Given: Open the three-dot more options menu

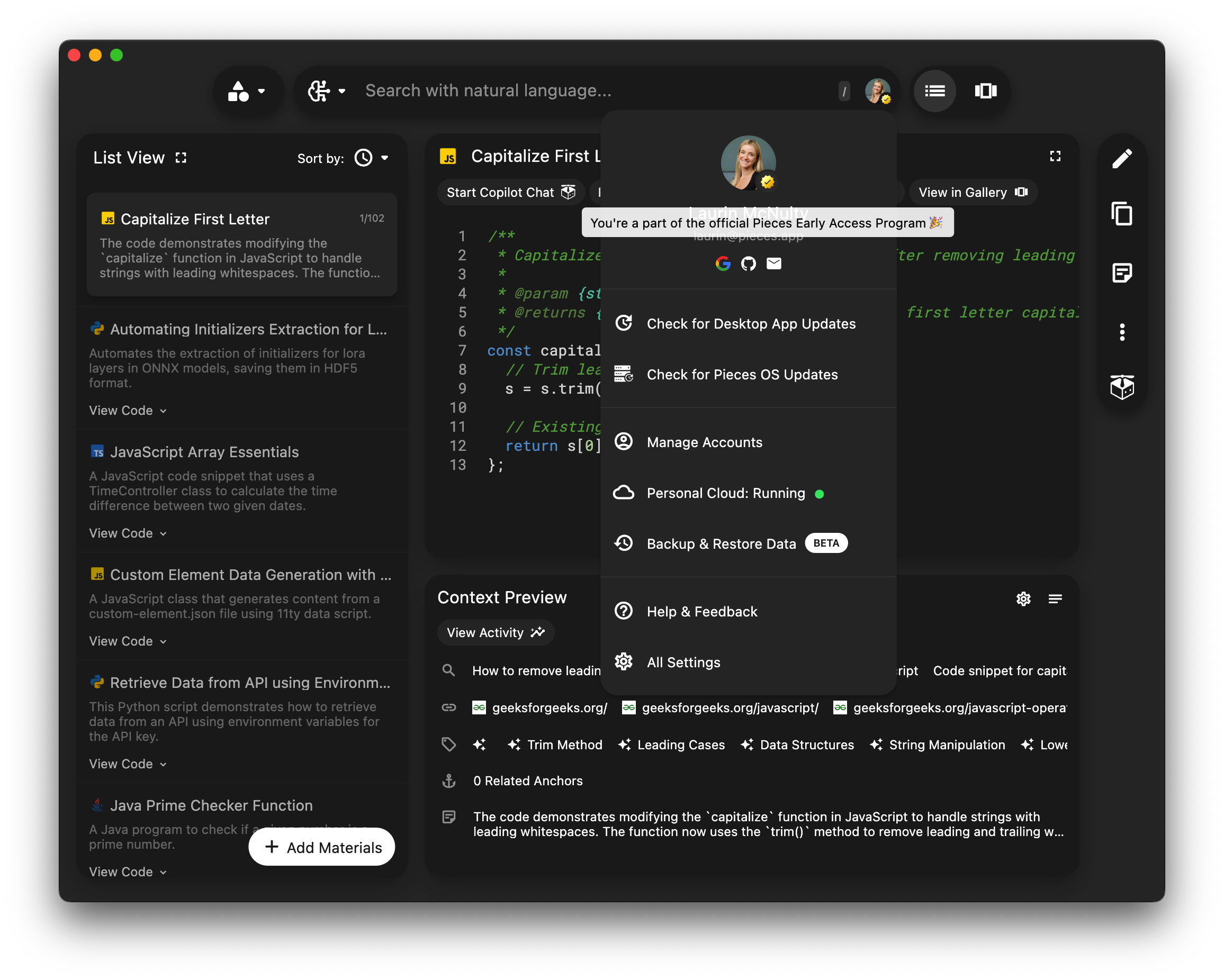Looking at the screenshot, I should [1121, 332].
